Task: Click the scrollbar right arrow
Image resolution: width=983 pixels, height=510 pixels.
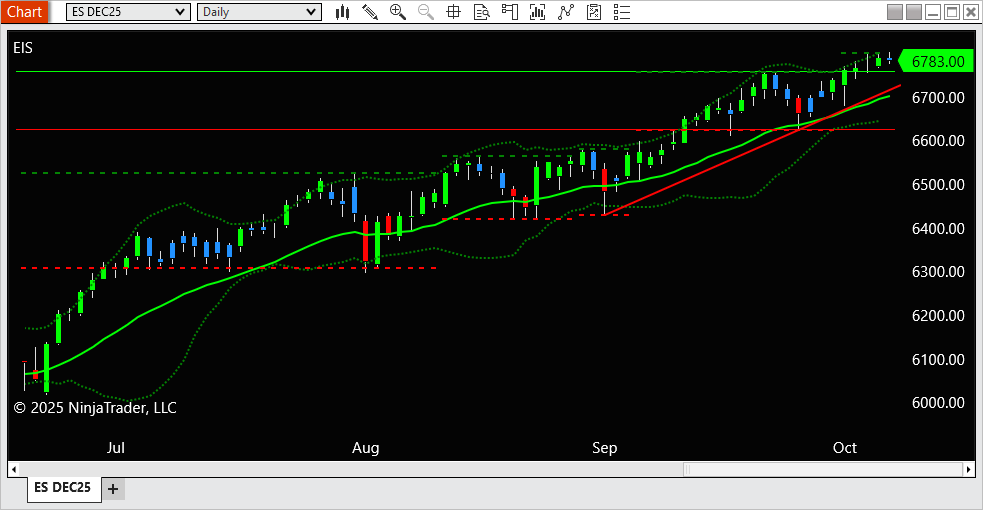Action: (969, 469)
